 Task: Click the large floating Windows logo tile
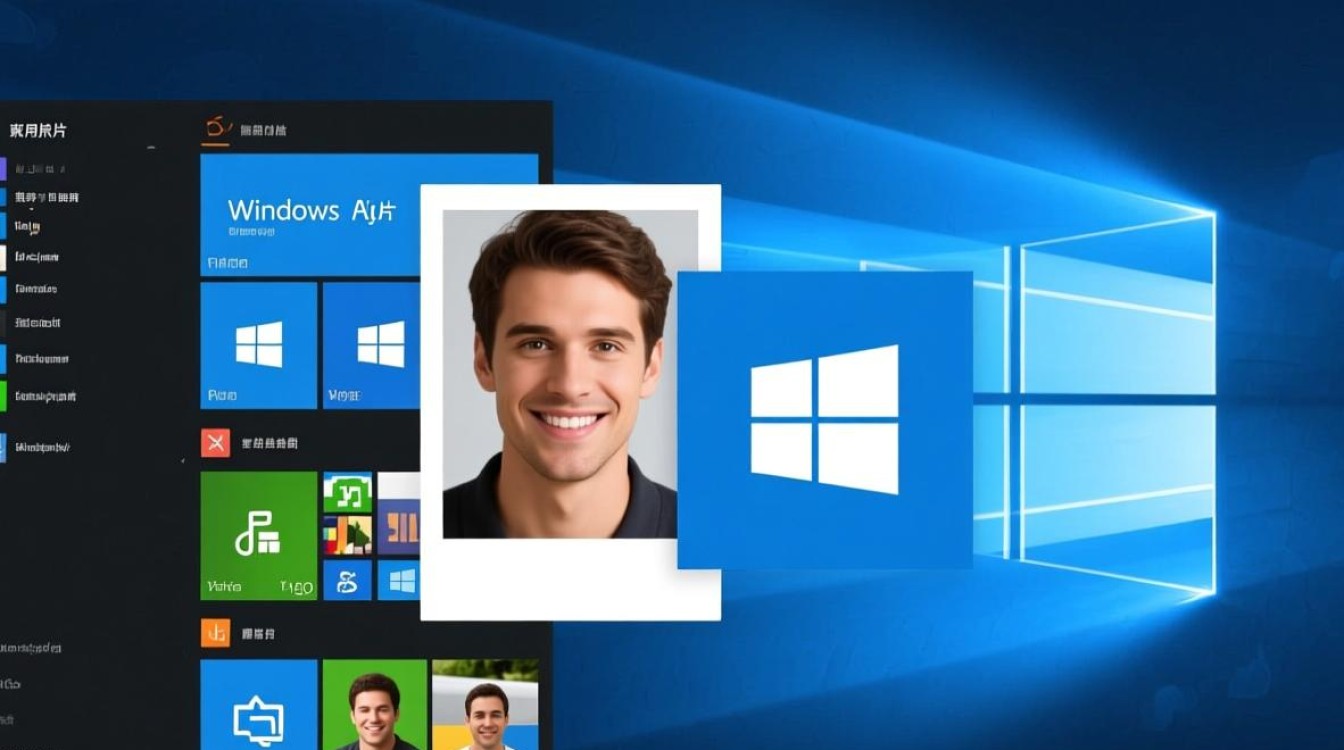[x=824, y=419]
